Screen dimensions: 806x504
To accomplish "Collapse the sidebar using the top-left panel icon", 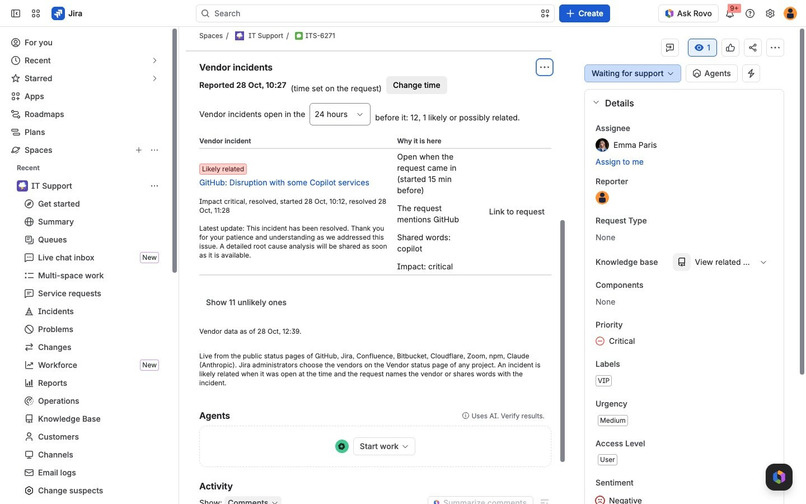I will [x=15, y=13].
